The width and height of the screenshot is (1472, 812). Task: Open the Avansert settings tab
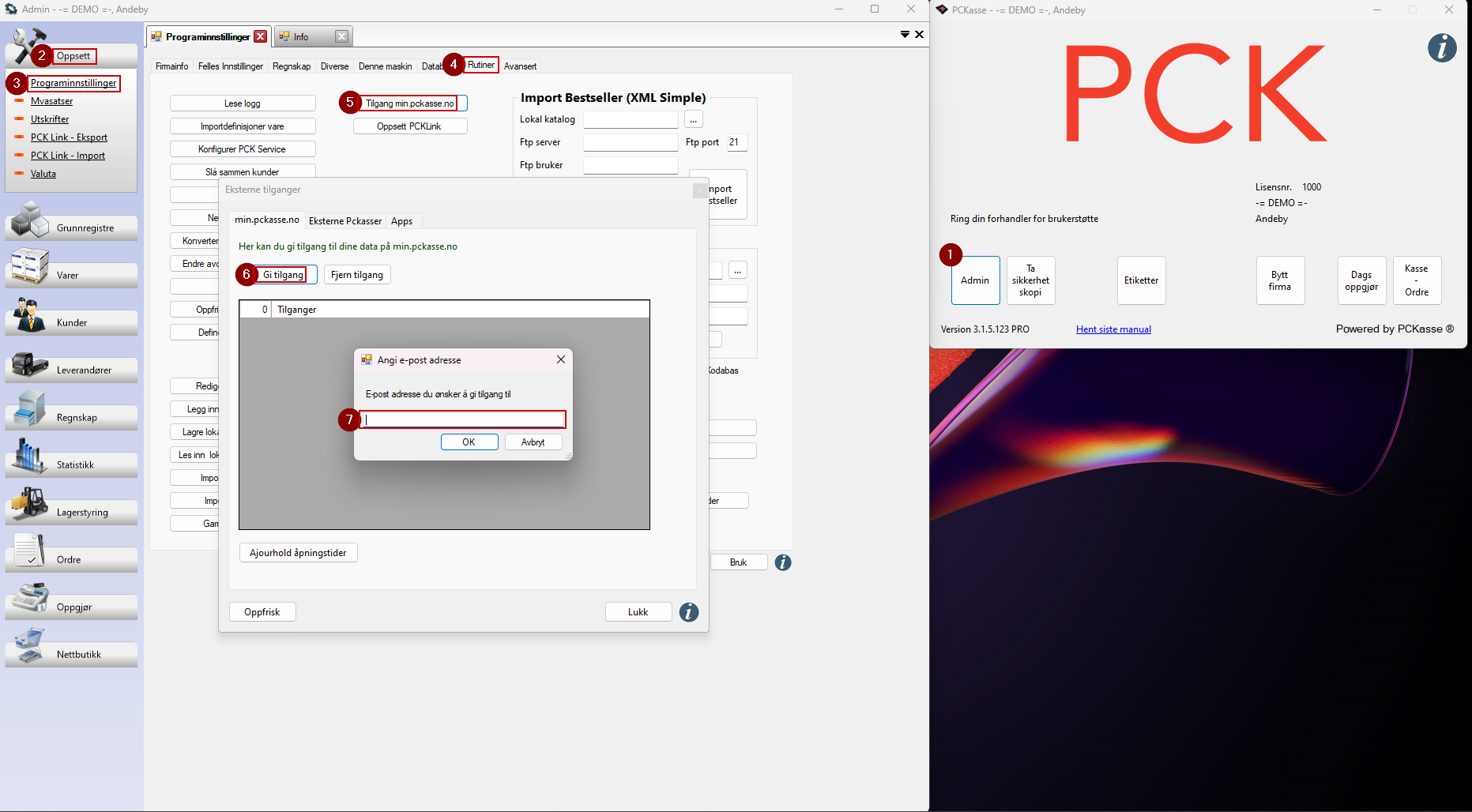coord(520,66)
